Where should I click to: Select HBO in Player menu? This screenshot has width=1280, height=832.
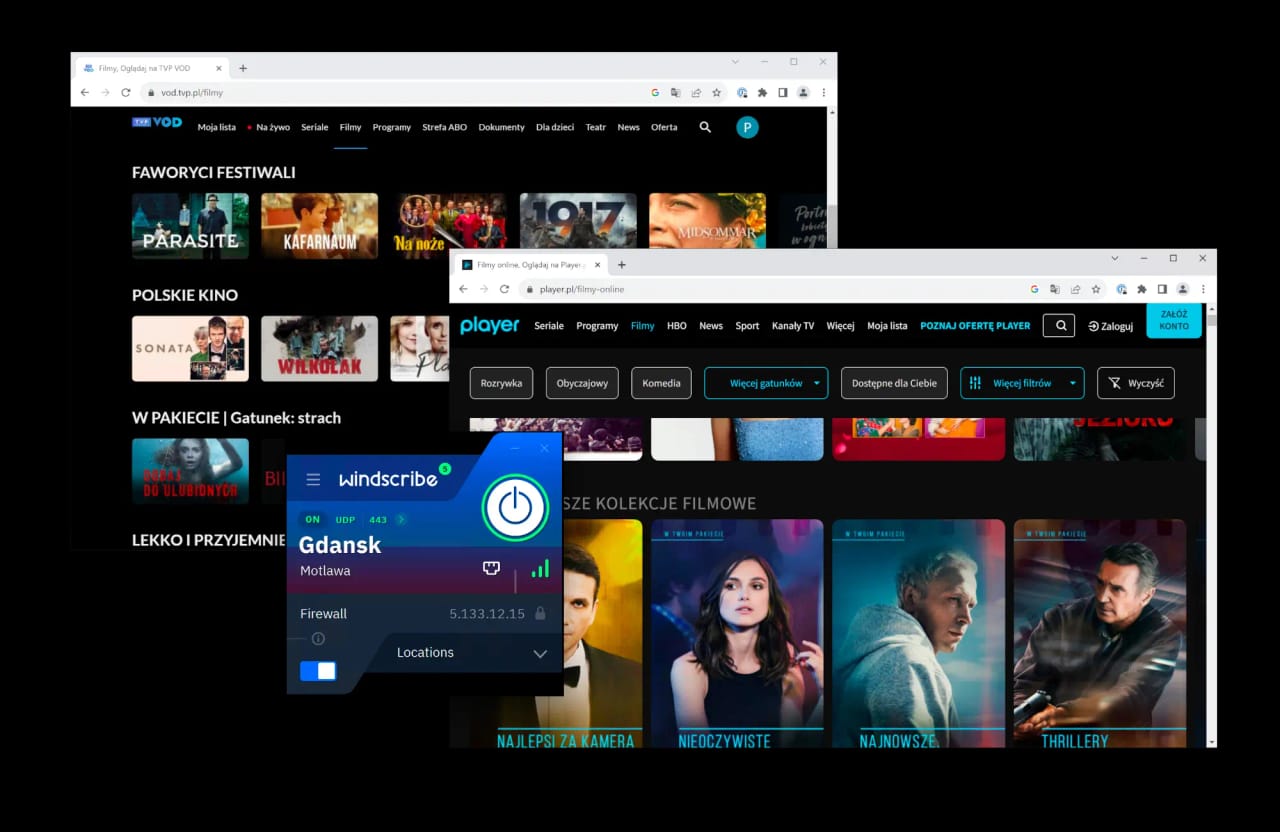677,326
